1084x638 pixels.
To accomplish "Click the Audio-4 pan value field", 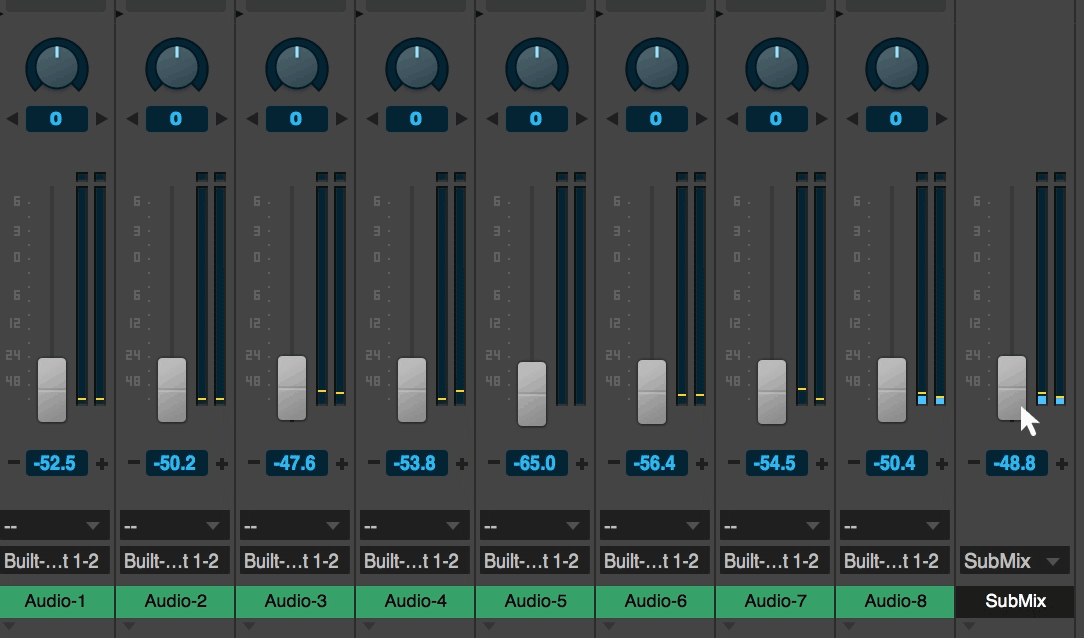I will (416, 119).
